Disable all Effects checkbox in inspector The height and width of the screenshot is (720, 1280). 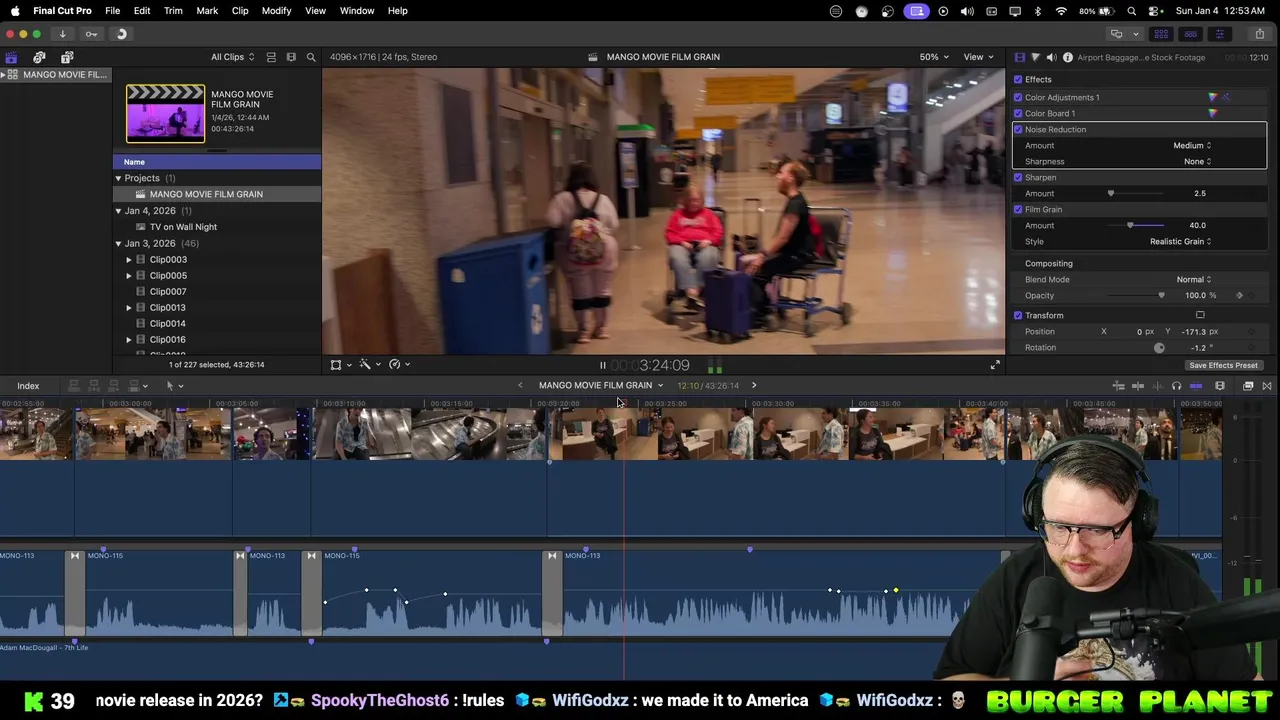[x=1018, y=79]
